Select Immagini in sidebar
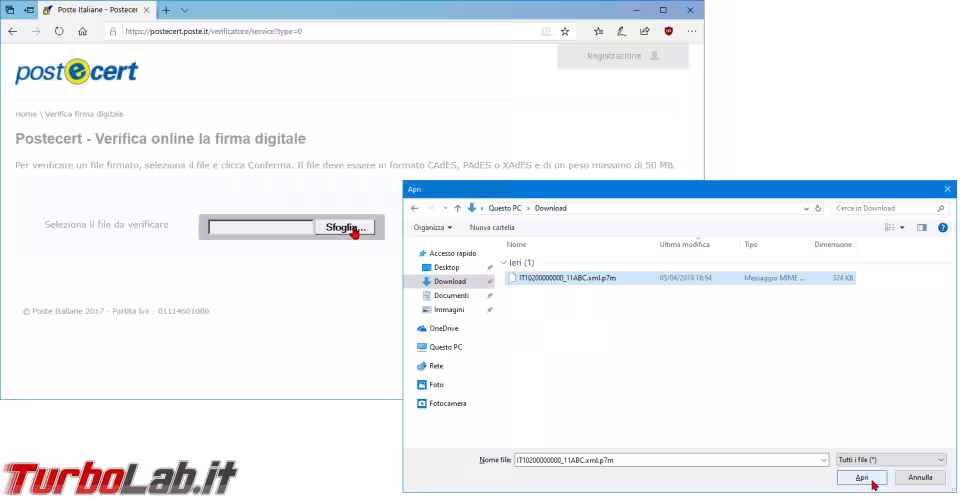This screenshot has width=960, height=498. (x=449, y=309)
